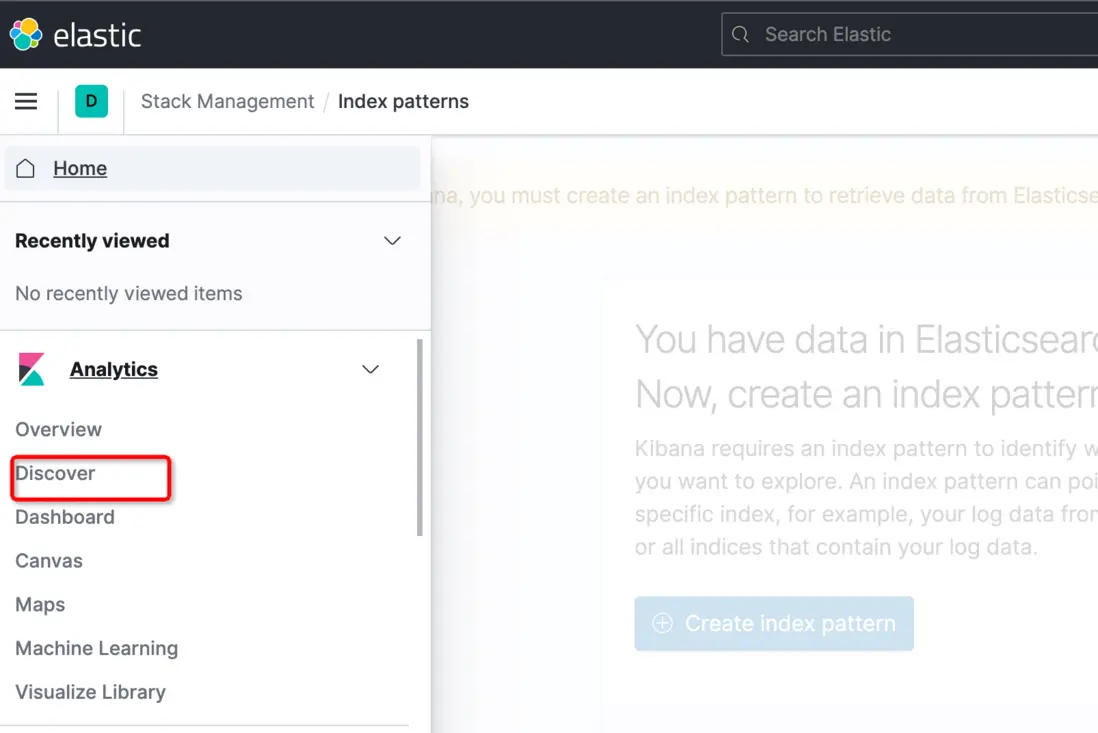Collapse the Analytics section chevron

370,369
